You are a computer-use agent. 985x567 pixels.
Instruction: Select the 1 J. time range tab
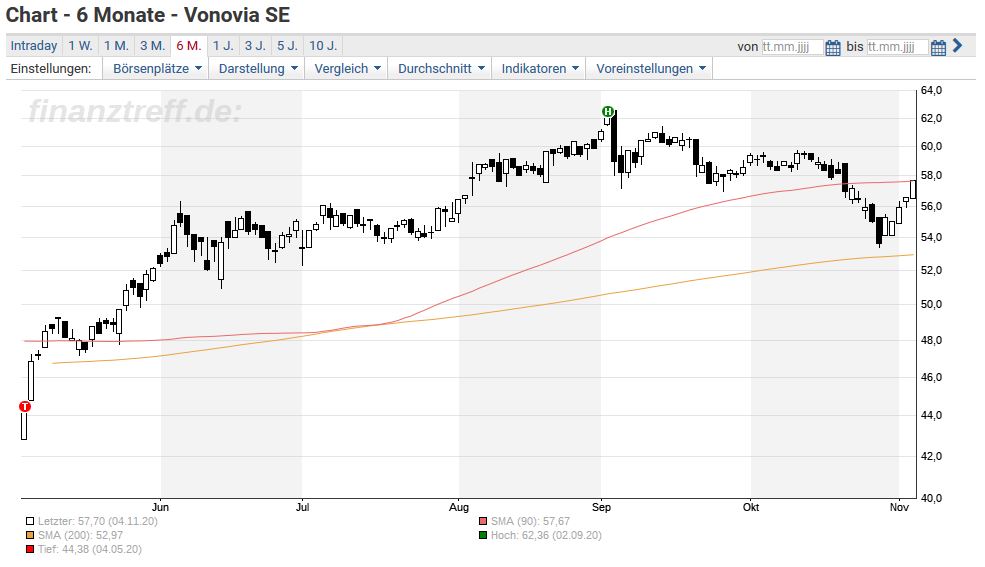223,46
